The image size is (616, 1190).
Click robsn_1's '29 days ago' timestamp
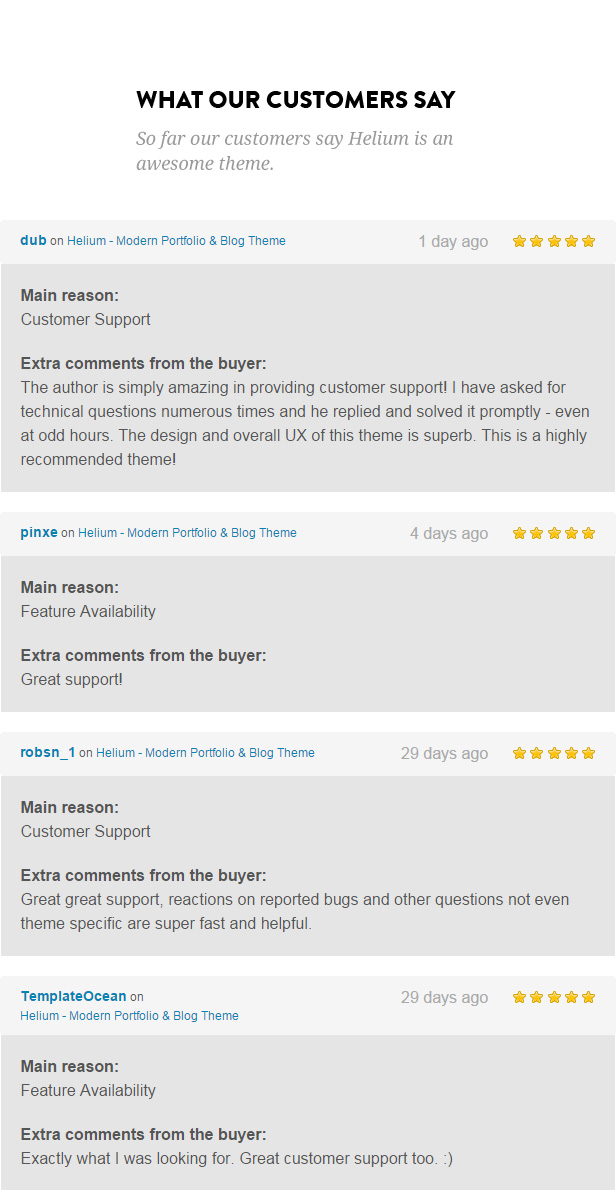pos(445,754)
